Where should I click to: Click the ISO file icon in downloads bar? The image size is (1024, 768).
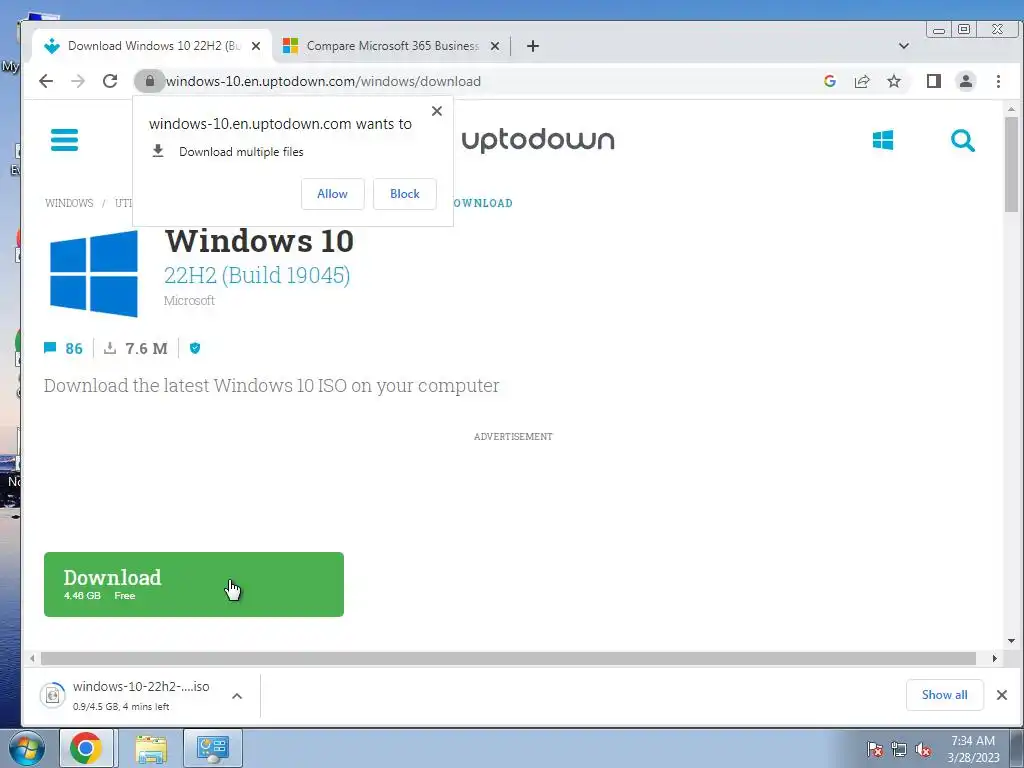click(52, 696)
